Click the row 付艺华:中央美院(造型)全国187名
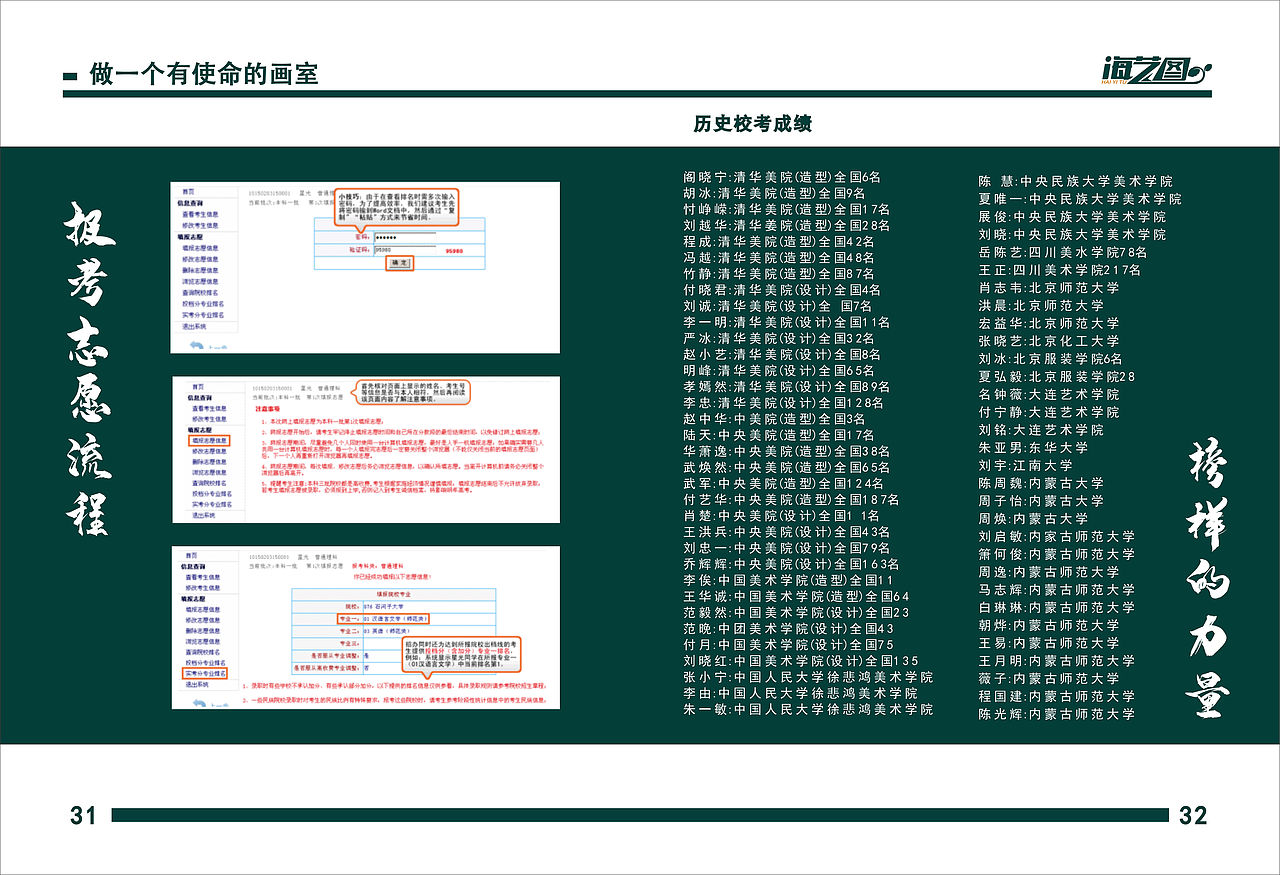This screenshot has width=1280, height=875. pyautogui.click(x=791, y=499)
